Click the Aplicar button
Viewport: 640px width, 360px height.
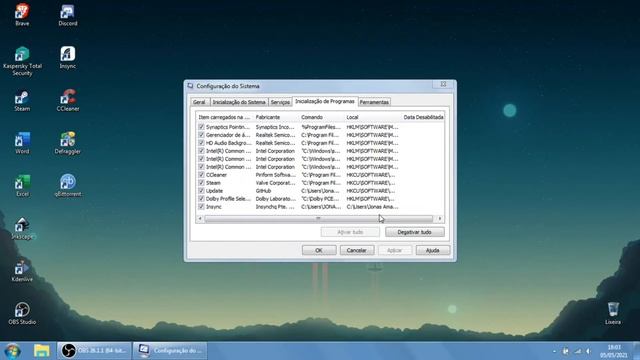tap(394, 250)
